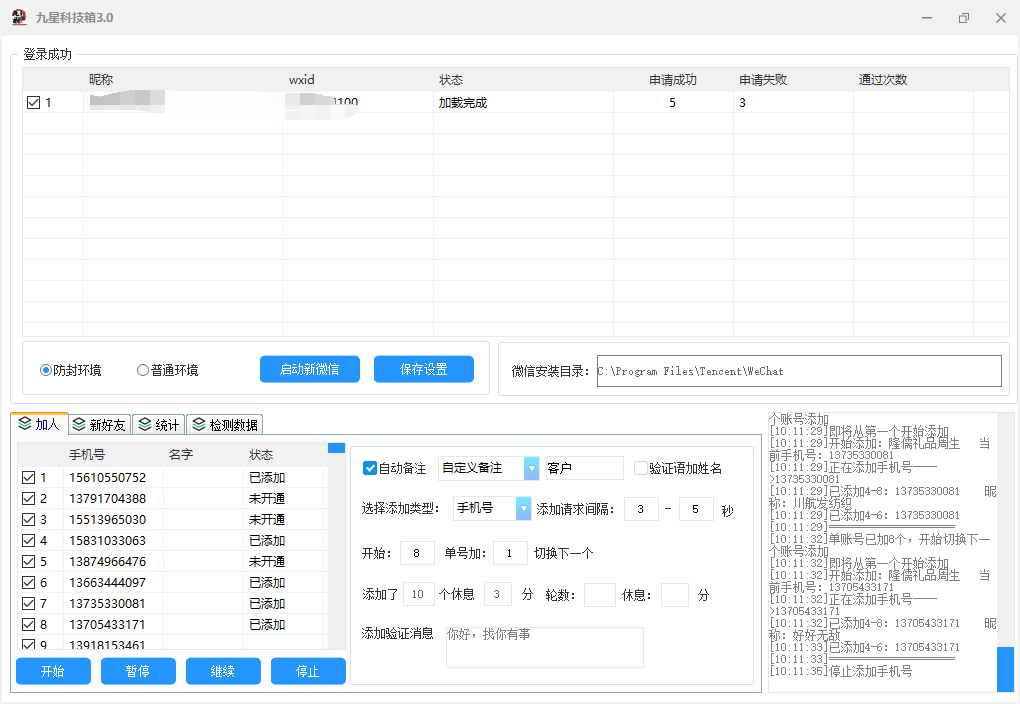Click the layers icon on the 加人 tab
This screenshot has height=704, width=1020.
tap(25, 424)
